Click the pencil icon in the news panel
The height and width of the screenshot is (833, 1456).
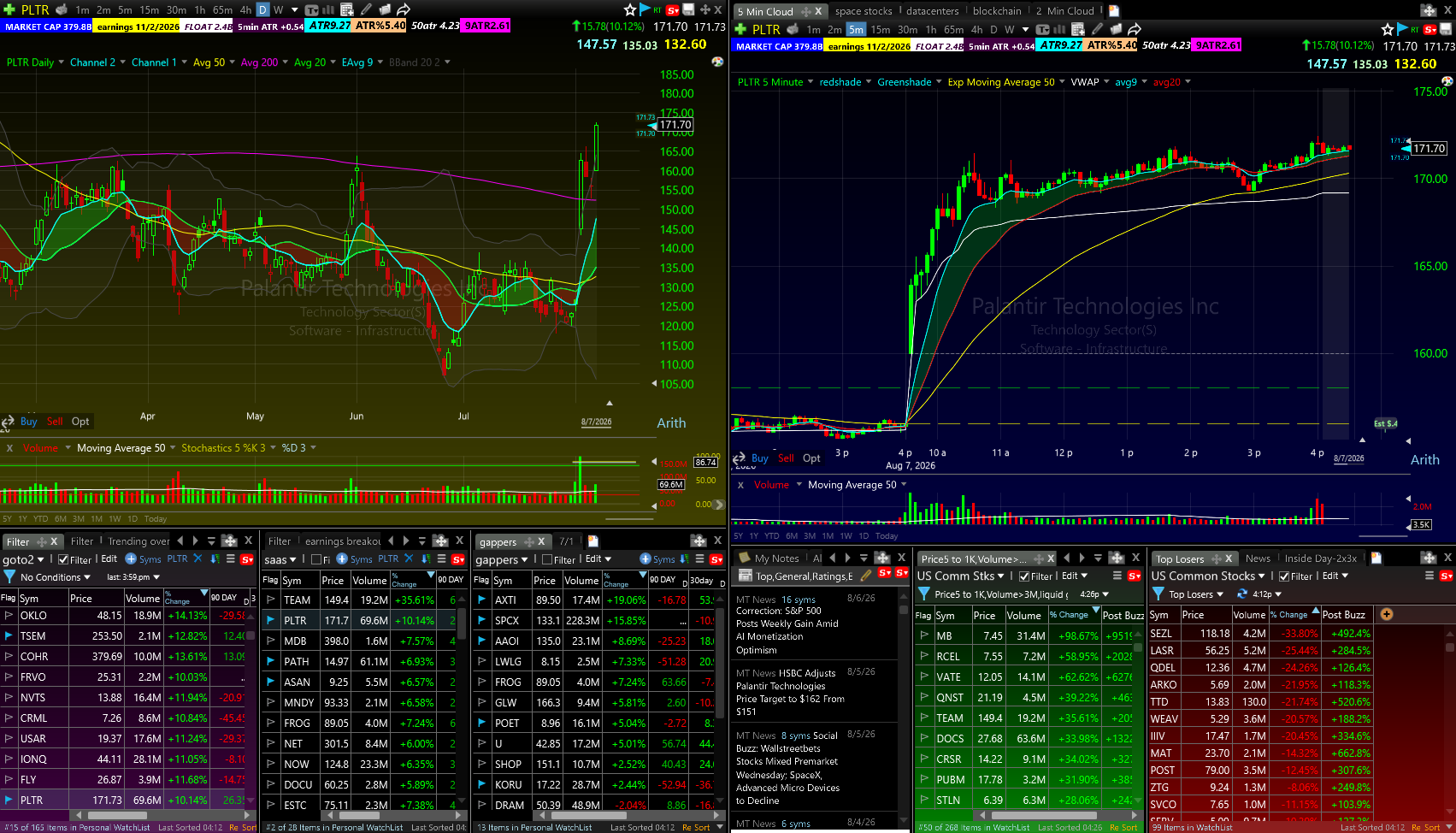point(866,576)
